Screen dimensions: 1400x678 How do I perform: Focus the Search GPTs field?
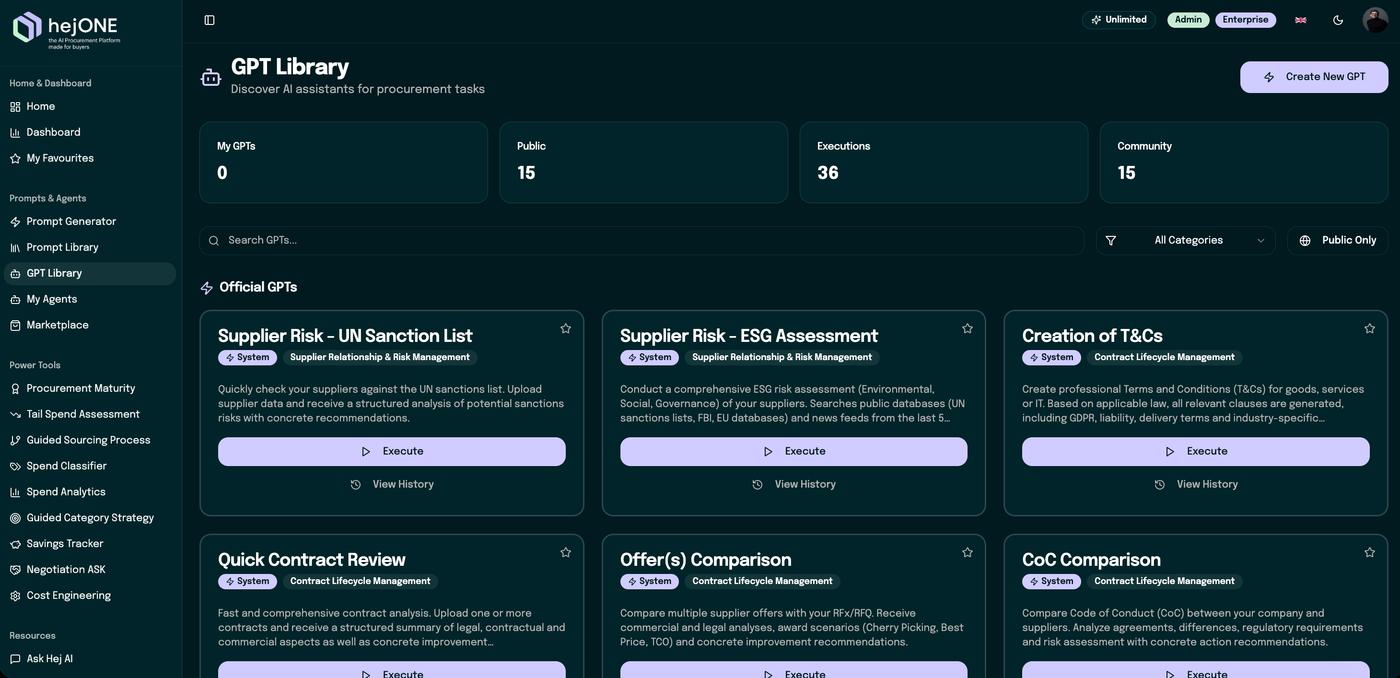click(x=642, y=240)
